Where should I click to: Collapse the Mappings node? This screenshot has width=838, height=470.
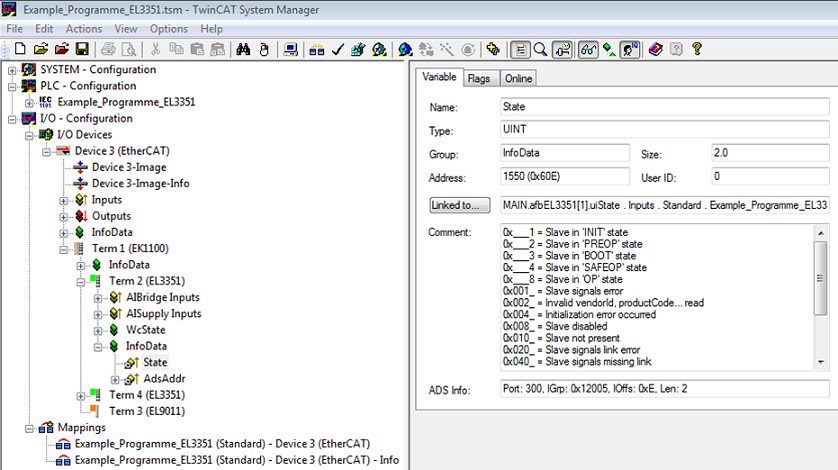[x=29, y=429]
